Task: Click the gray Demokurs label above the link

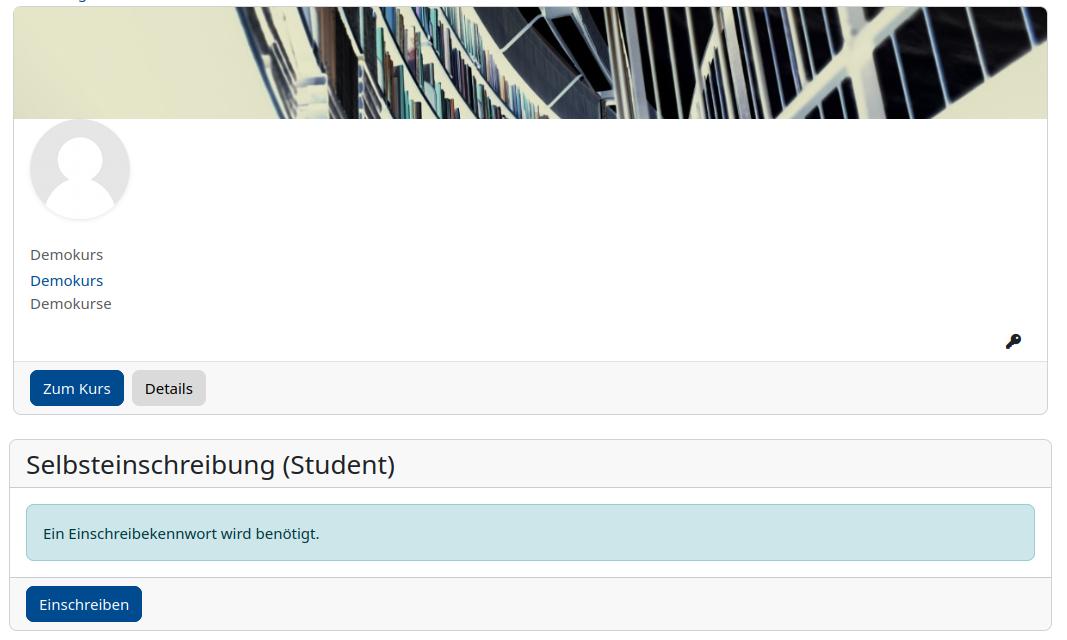Action: (67, 255)
